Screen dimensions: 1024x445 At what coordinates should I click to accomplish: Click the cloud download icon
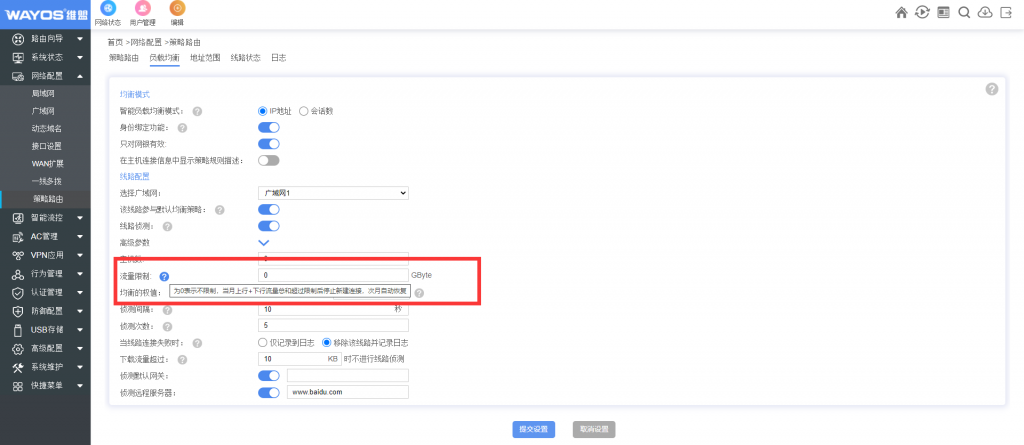pos(985,12)
